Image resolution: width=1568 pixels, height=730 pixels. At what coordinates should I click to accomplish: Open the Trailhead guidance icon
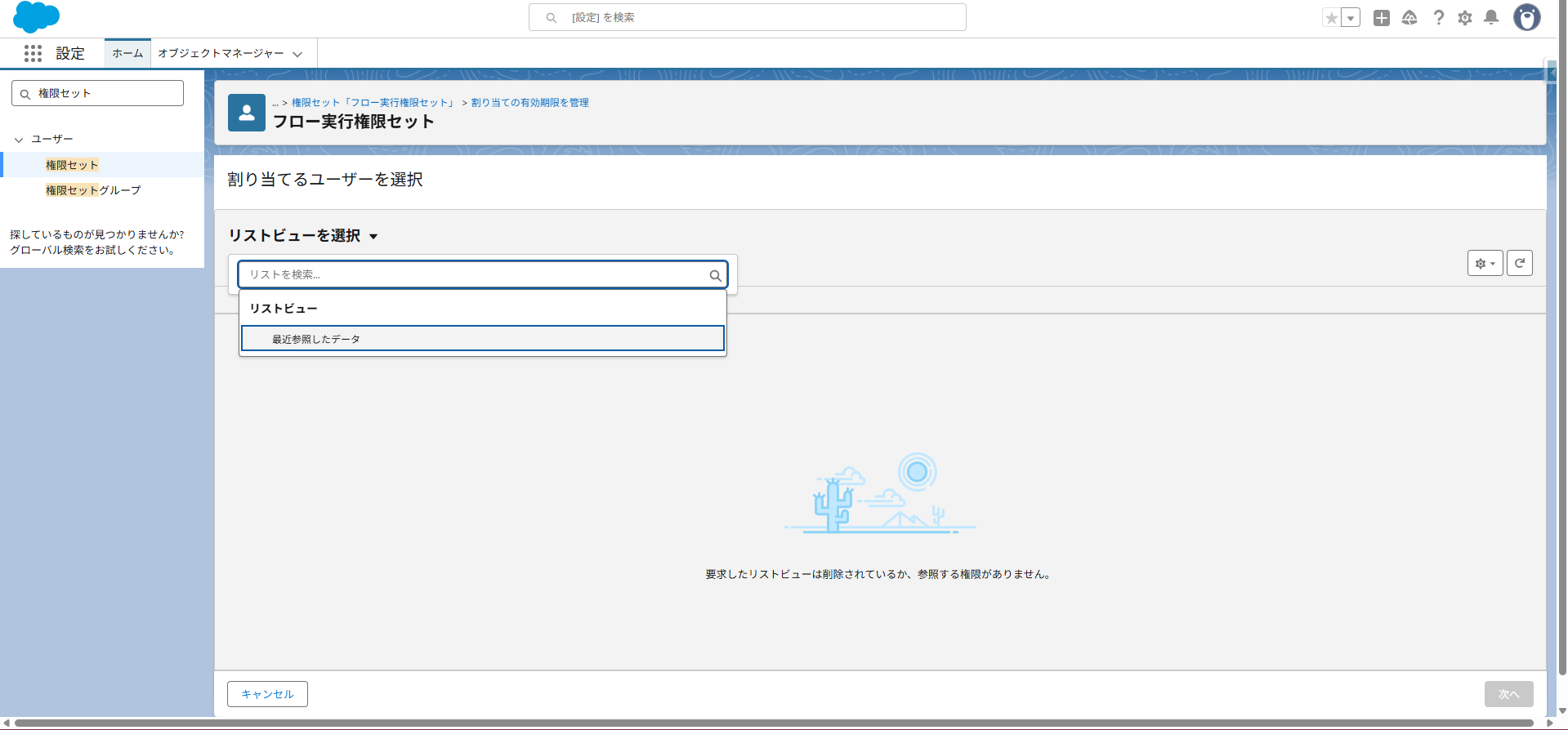[x=1409, y=18]
